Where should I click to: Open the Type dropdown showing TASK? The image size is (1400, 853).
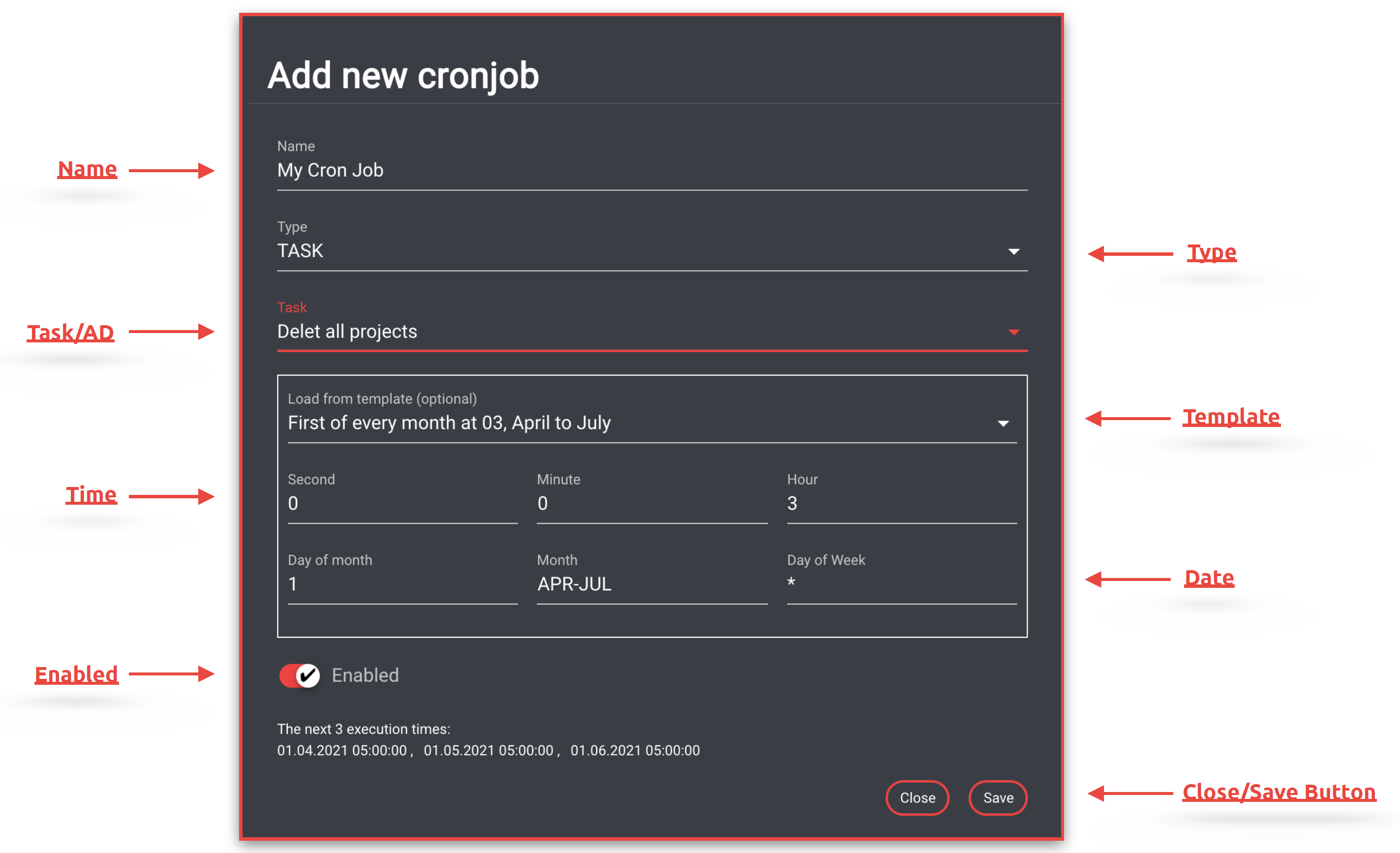pos(651,251)
